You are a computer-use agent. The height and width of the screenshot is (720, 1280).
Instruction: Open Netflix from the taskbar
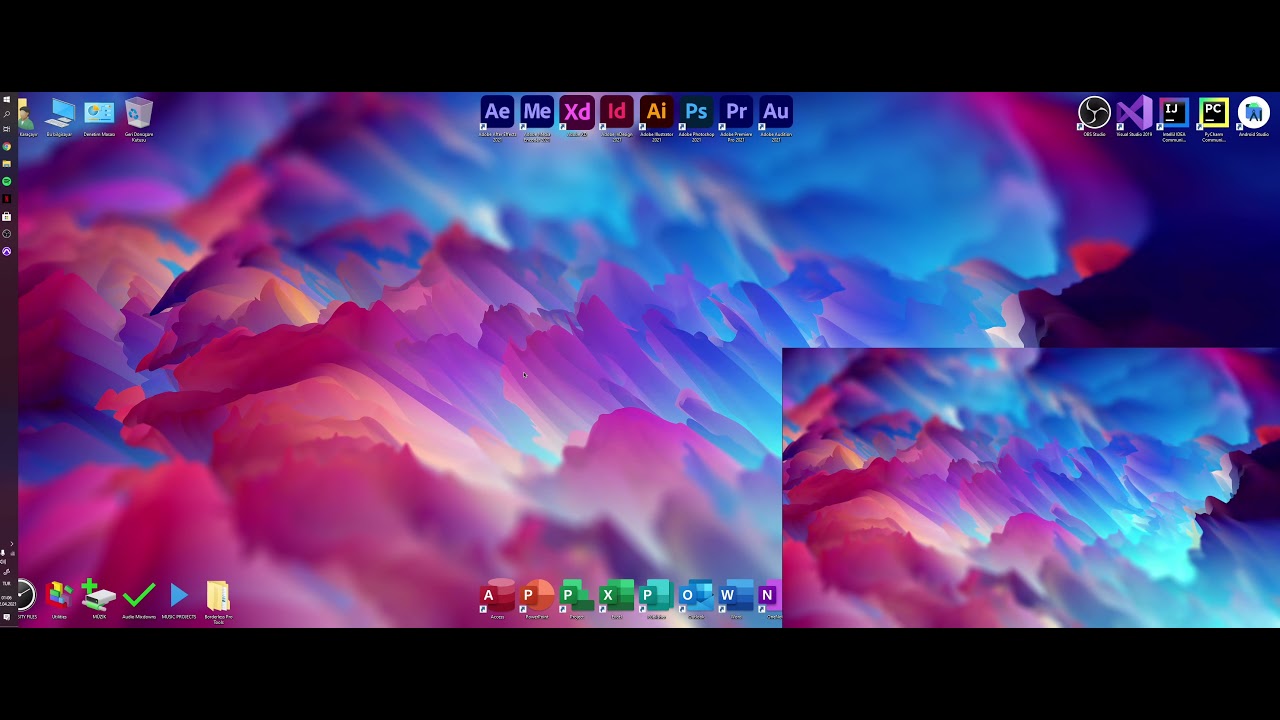click(7, 198)
